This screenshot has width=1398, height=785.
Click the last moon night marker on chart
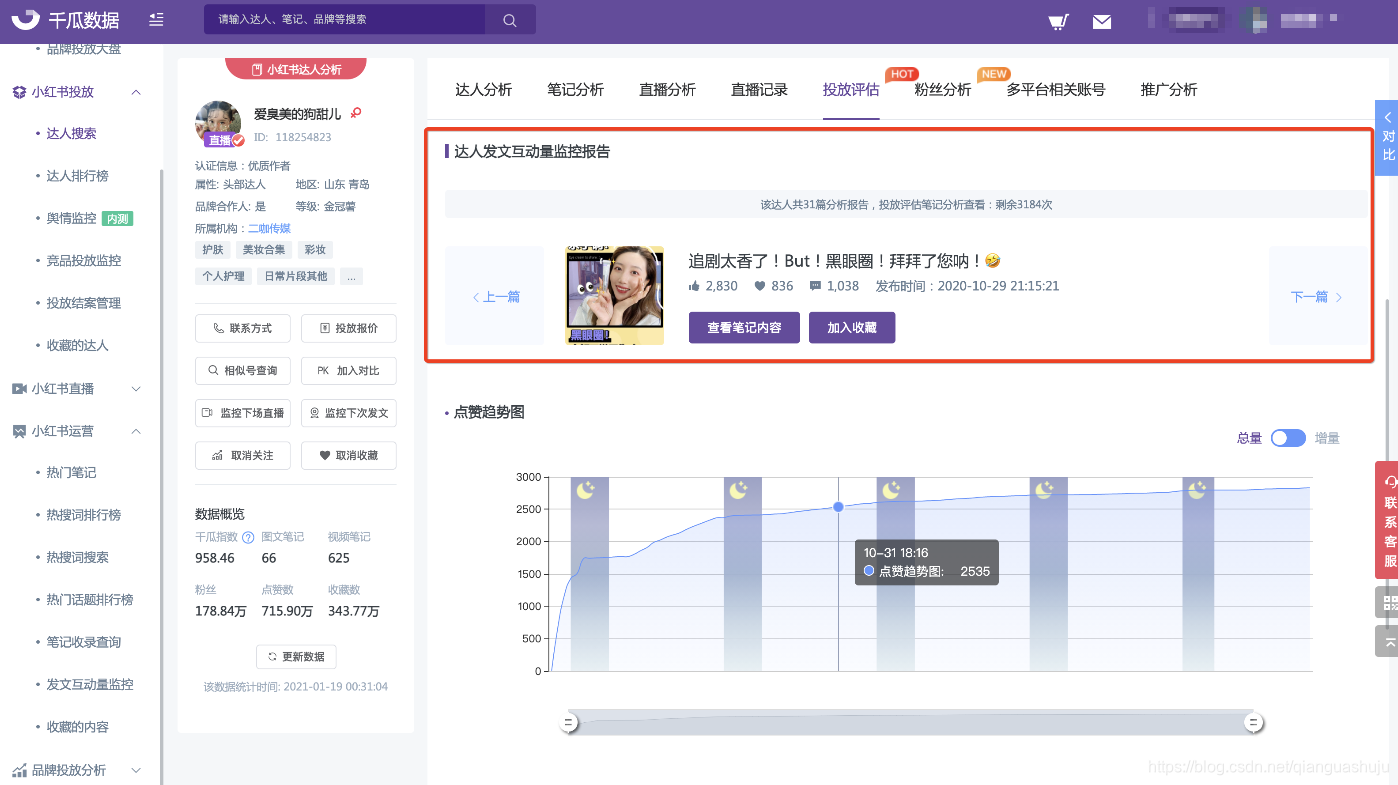(x=1197, y=489)
